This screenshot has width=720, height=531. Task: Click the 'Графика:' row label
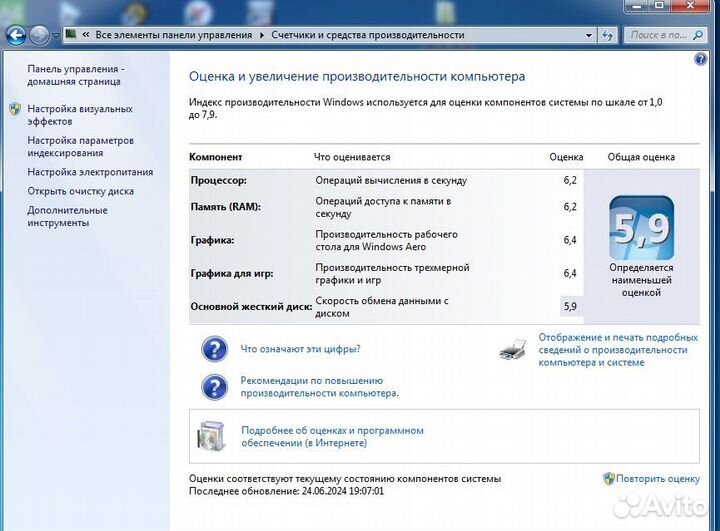[212, 240]
